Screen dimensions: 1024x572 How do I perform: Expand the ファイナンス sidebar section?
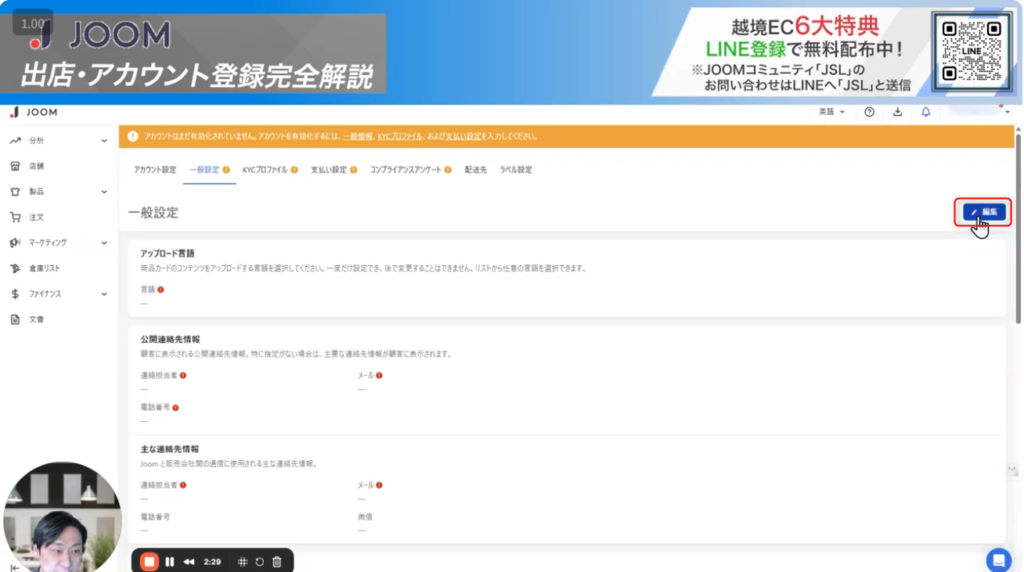tap(104, 294)
